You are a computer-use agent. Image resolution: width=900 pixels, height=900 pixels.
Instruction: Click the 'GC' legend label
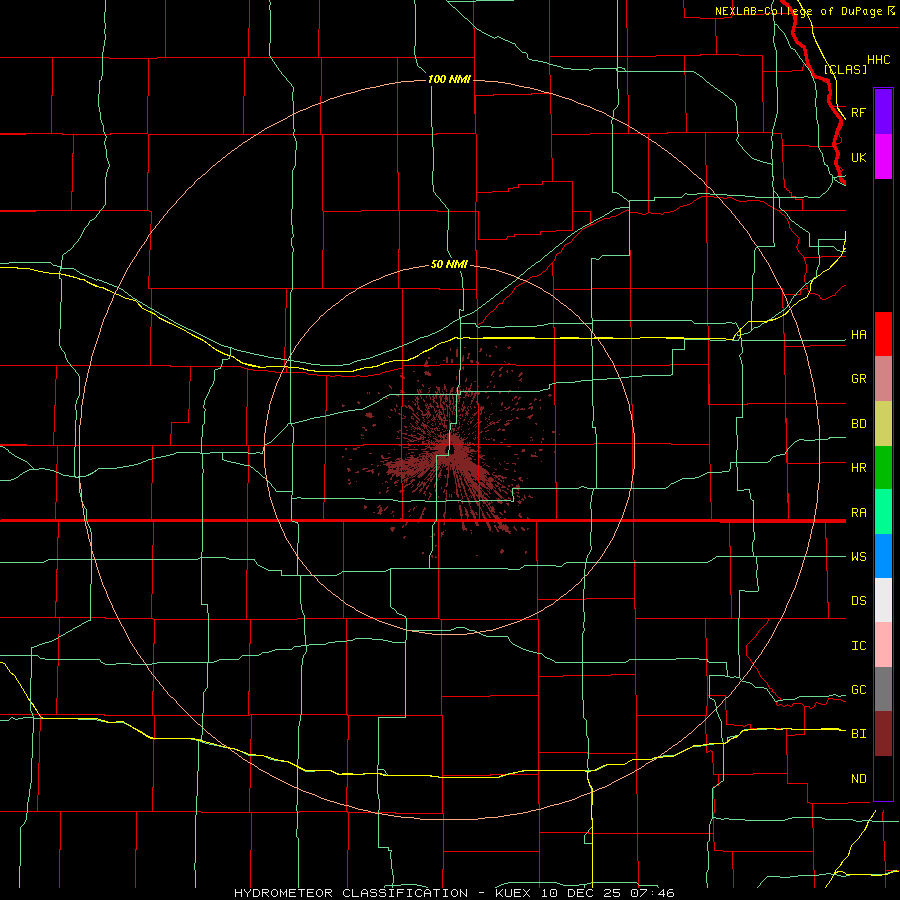pyautogui.click(x=858, y=690)
